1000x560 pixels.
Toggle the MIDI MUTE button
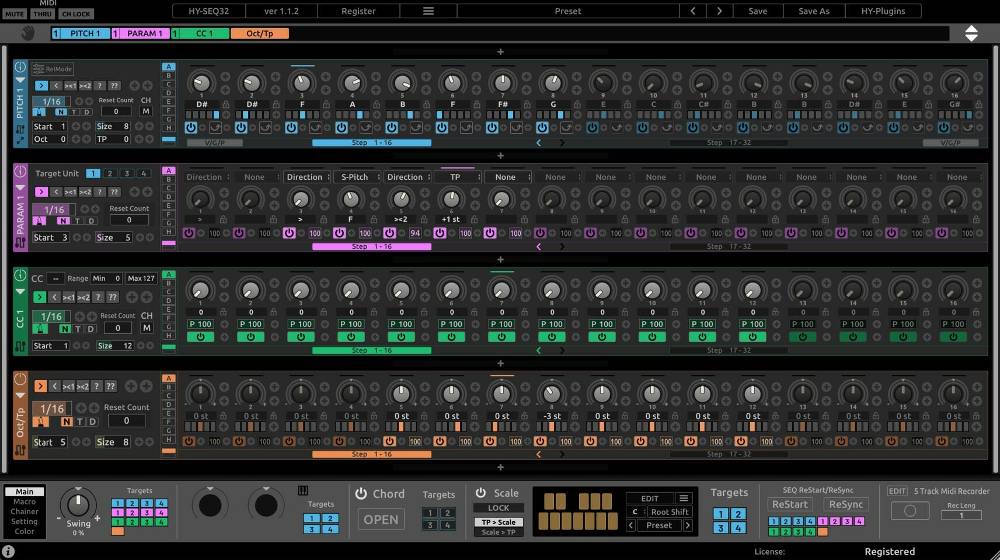(14, 14)
